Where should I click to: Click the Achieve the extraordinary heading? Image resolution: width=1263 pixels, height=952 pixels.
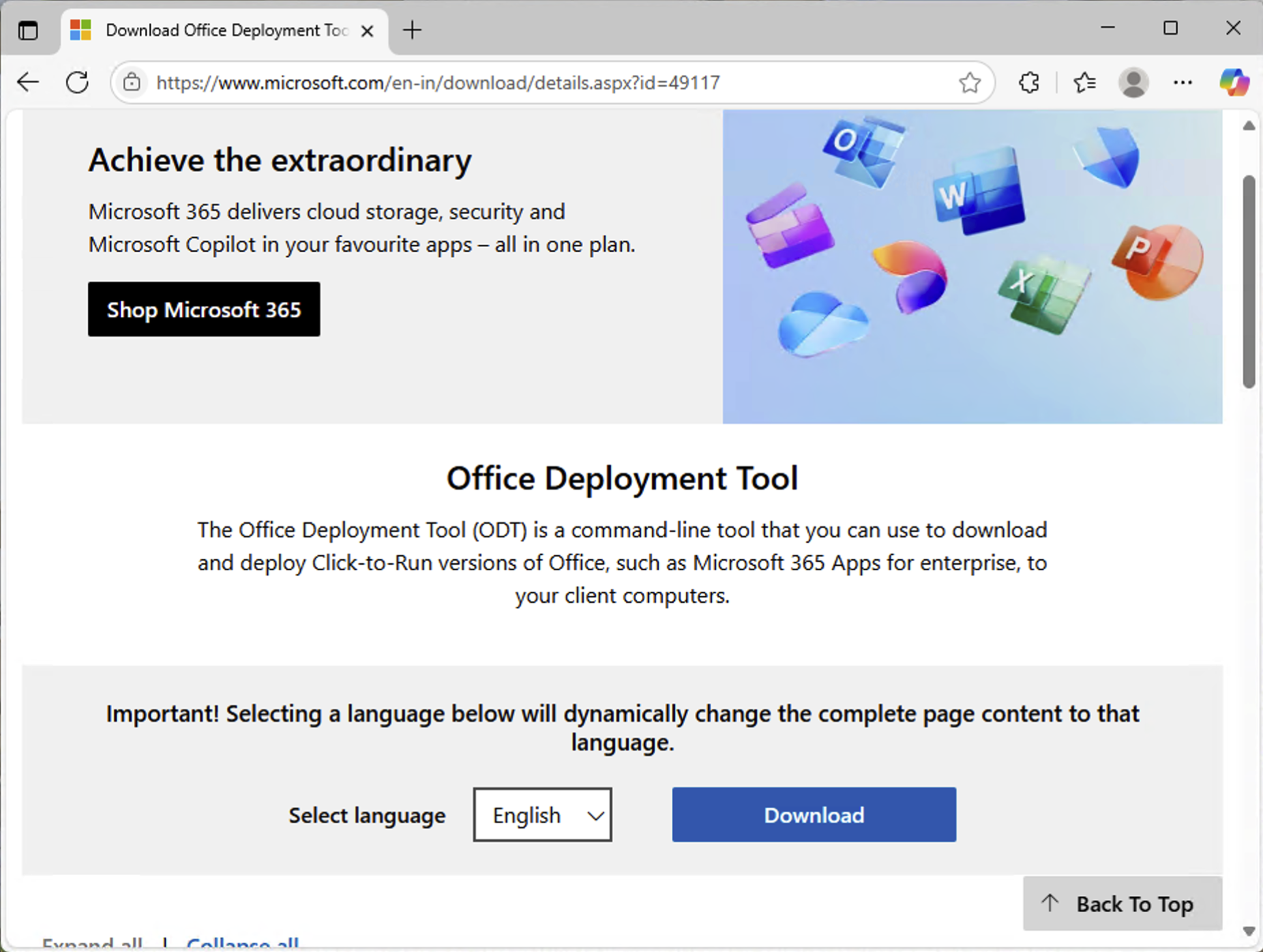coord(280,160)
